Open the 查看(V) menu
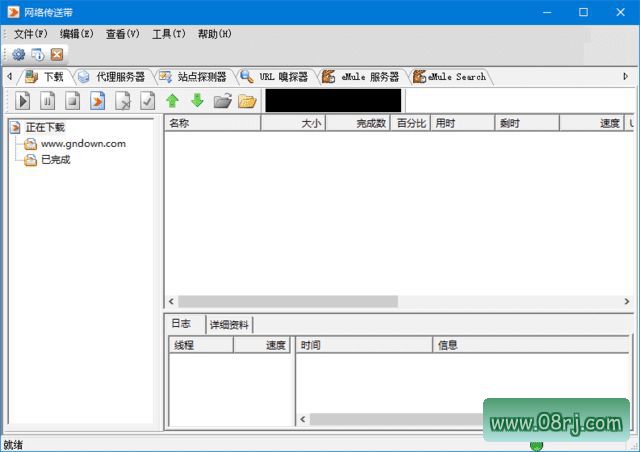This screenshot has height=452, width=640. click(x=122, y=34)
